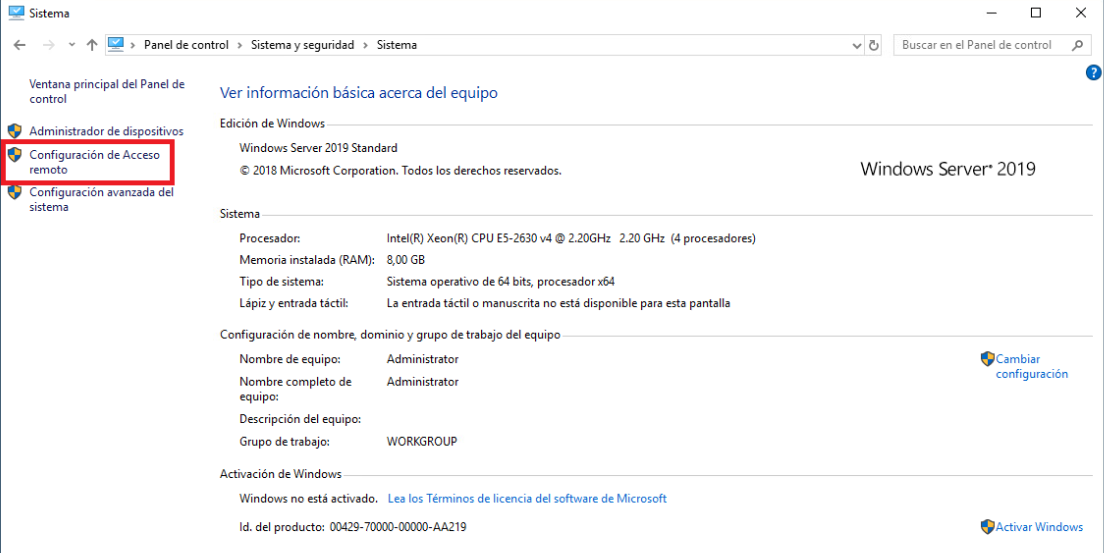Open the Microsoft software license terms link

527,498
